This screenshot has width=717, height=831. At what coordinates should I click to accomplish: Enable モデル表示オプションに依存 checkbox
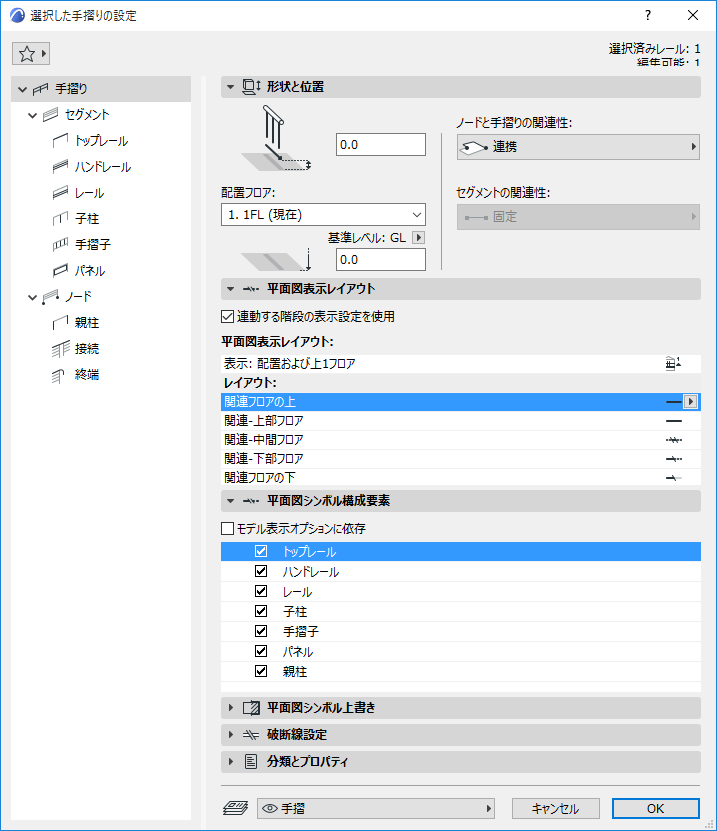(227, 528)
